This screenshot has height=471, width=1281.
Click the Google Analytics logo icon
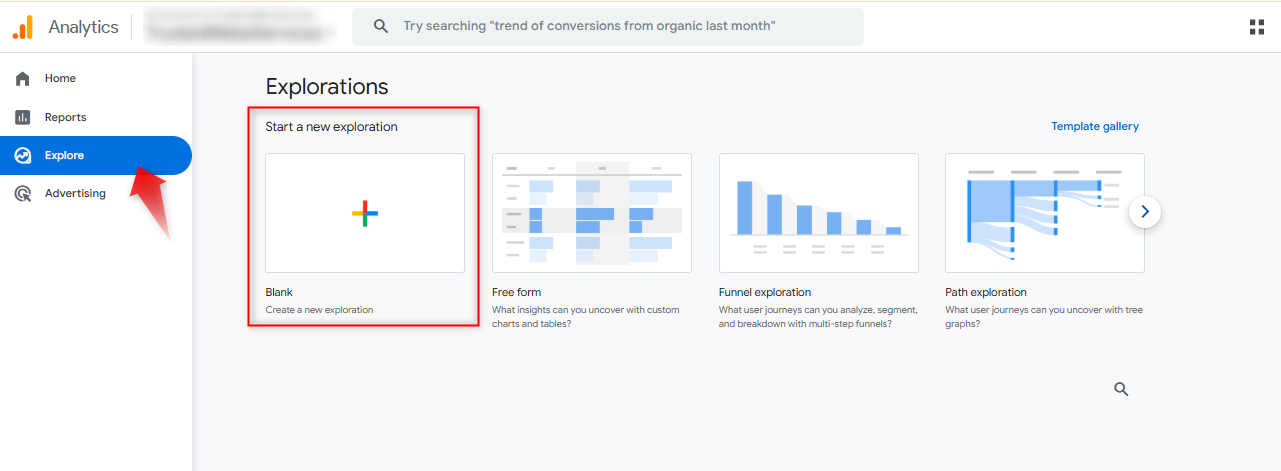[22, 27]
